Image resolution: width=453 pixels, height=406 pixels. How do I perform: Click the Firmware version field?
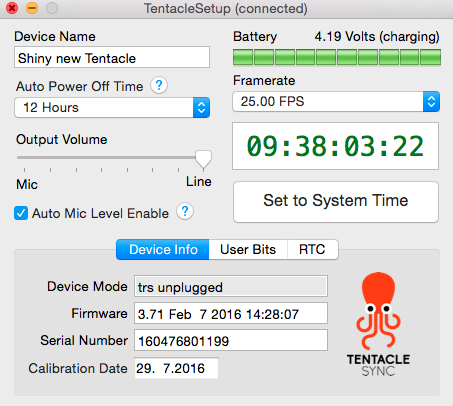[x=231, y=313]
